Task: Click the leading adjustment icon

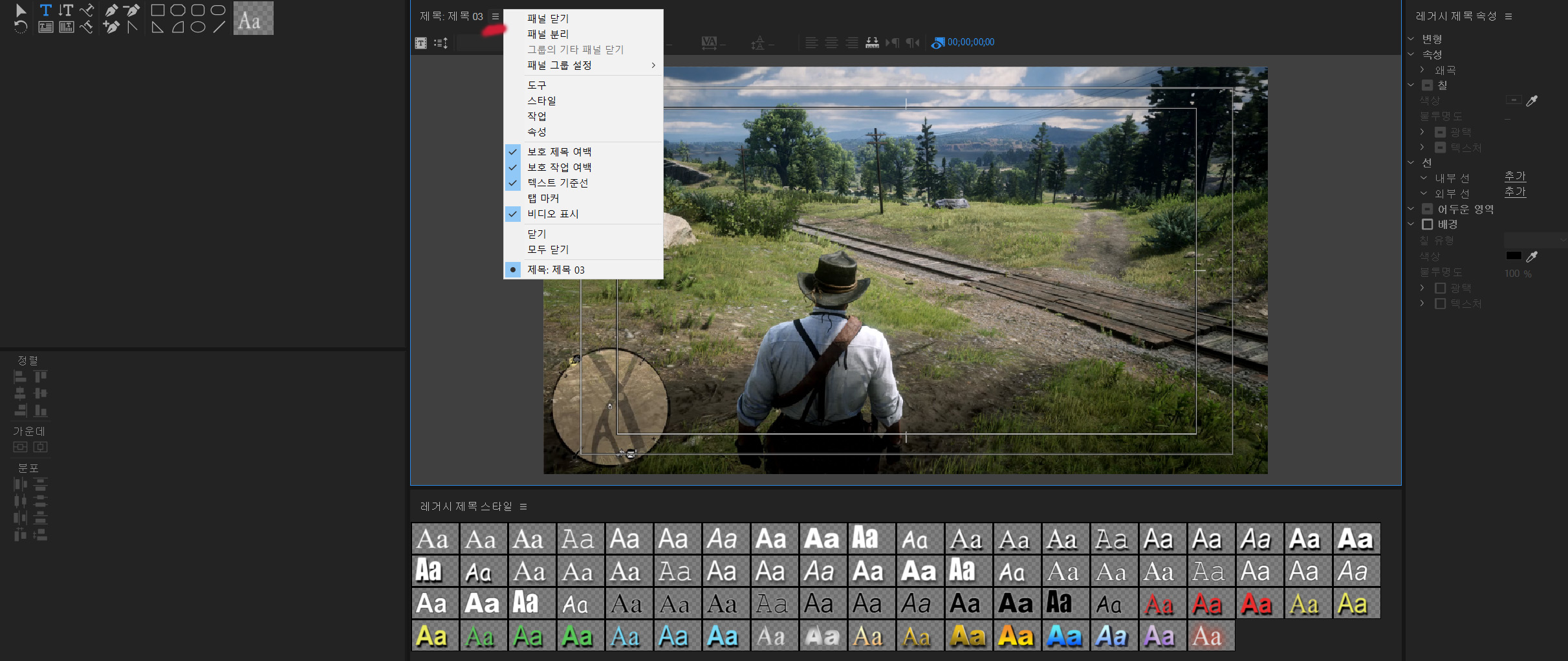Action: point(758,43)
